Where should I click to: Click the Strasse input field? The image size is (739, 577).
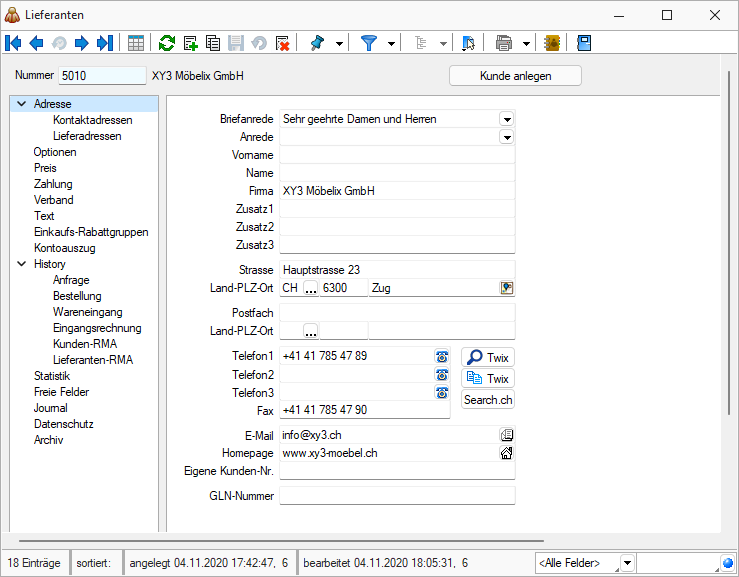point(397,270)
